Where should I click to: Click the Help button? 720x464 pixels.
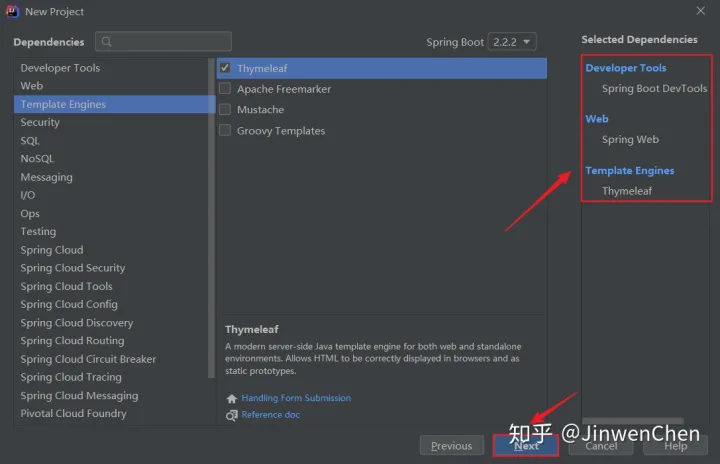click(x=675, y=446)
